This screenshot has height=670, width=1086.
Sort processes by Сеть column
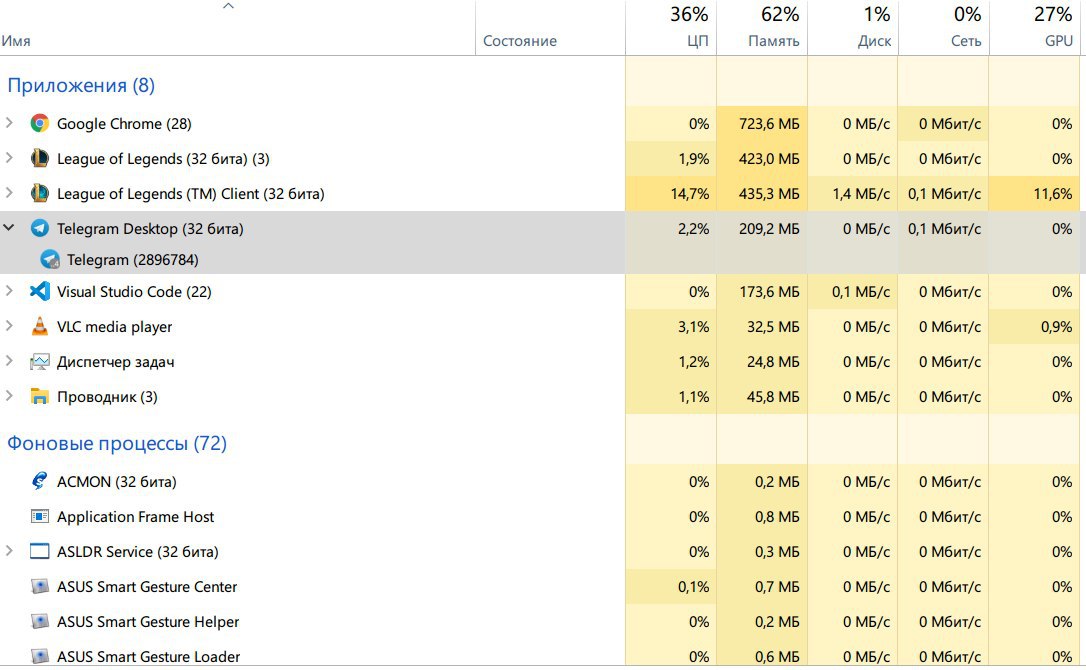pyautogui.click(x=943, y=28)
